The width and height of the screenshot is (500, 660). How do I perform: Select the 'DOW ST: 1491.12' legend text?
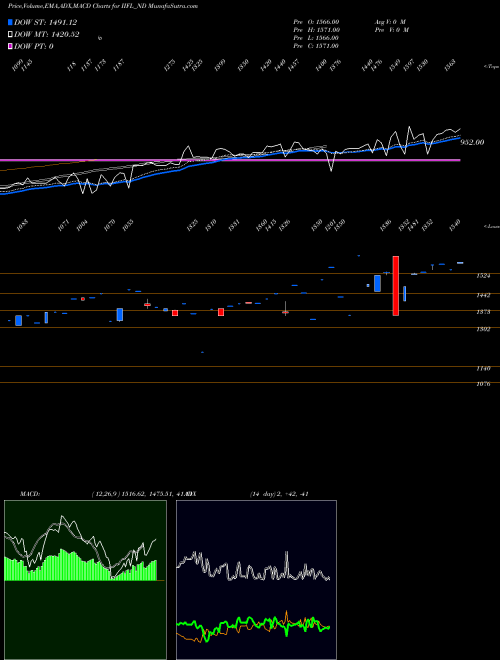click(x=45, y=22)
